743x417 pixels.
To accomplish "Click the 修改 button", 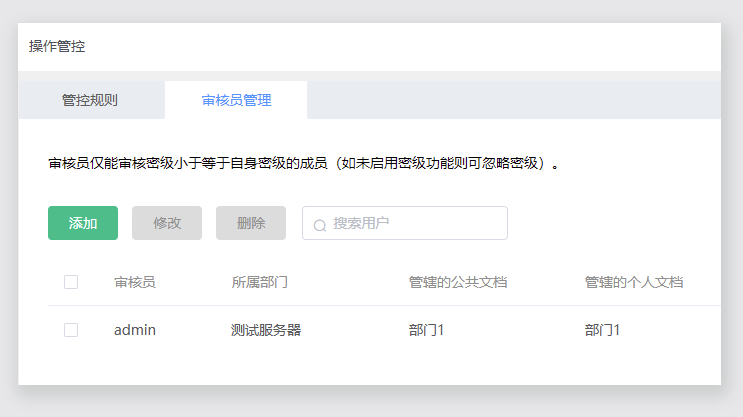I will pos(167,223).
